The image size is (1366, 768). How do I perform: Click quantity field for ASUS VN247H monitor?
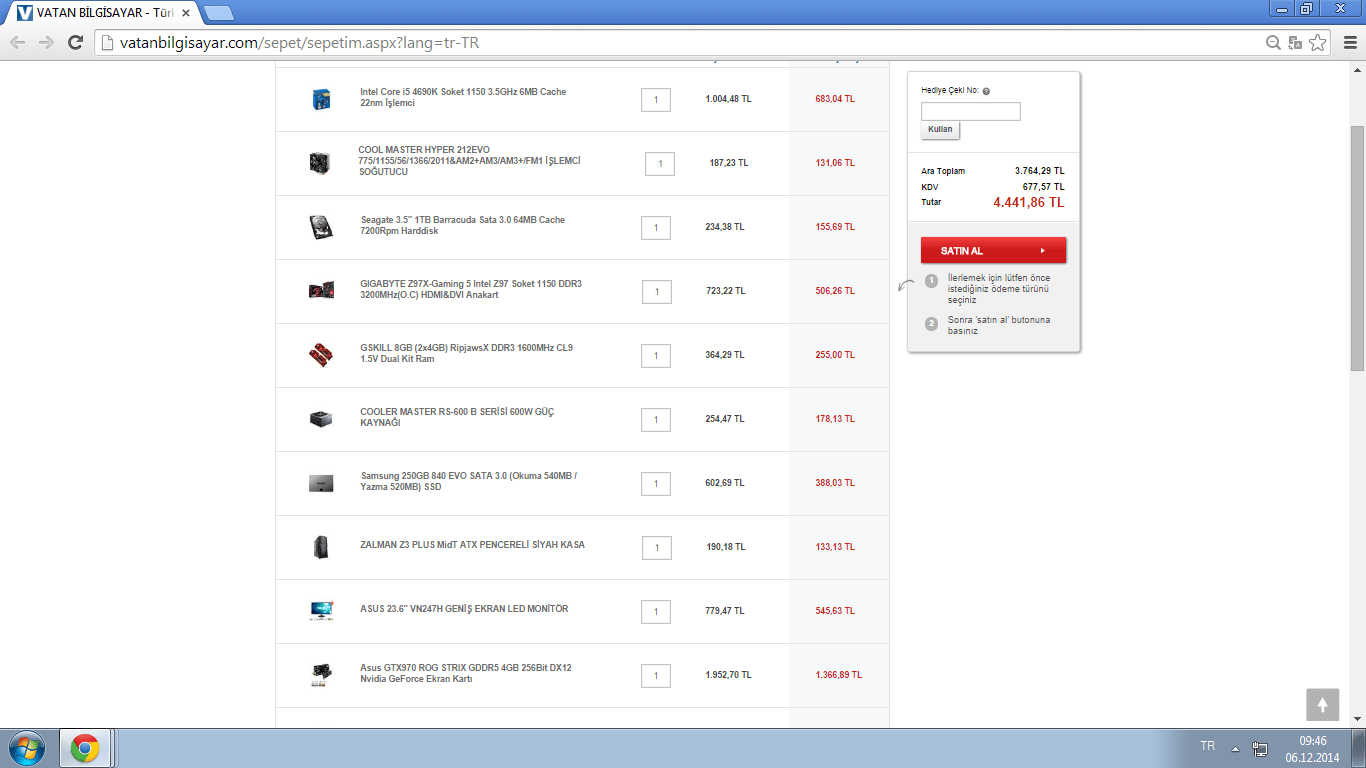[656, 612]
